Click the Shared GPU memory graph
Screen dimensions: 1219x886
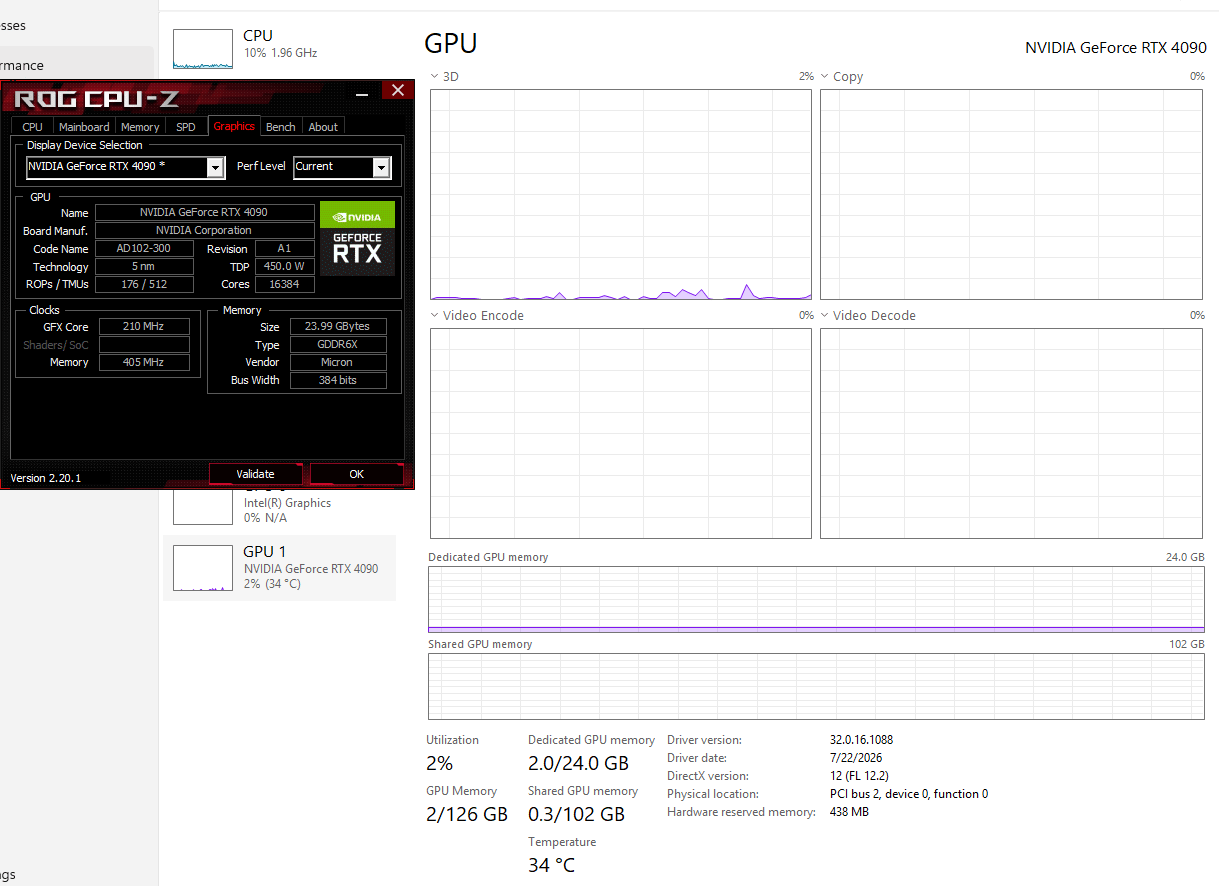coord(816,686)
